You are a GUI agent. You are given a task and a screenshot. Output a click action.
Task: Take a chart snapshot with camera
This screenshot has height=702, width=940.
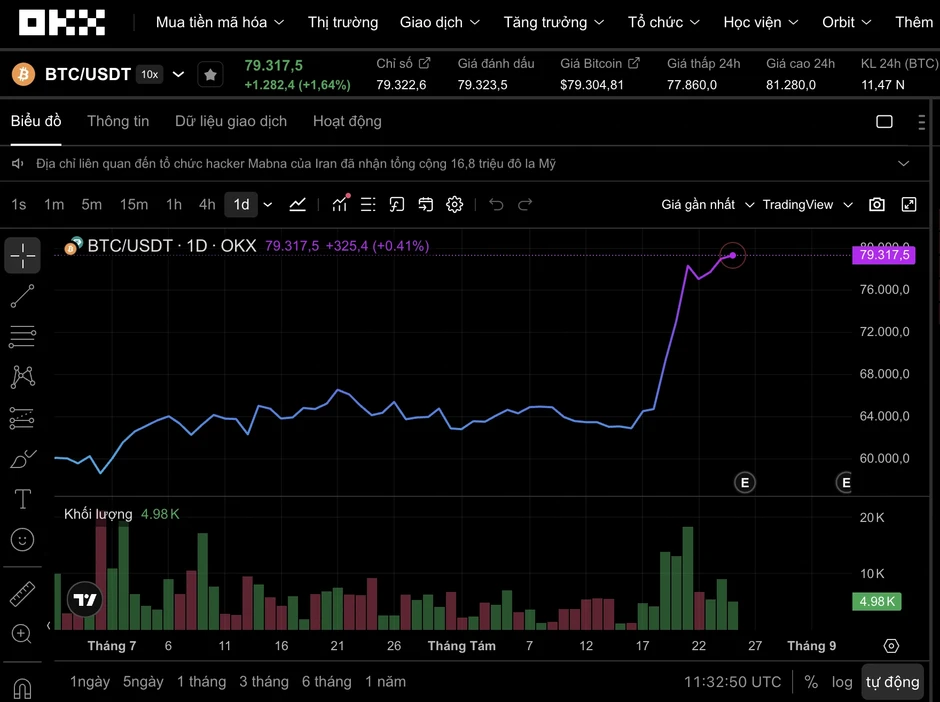click(877, 204)
